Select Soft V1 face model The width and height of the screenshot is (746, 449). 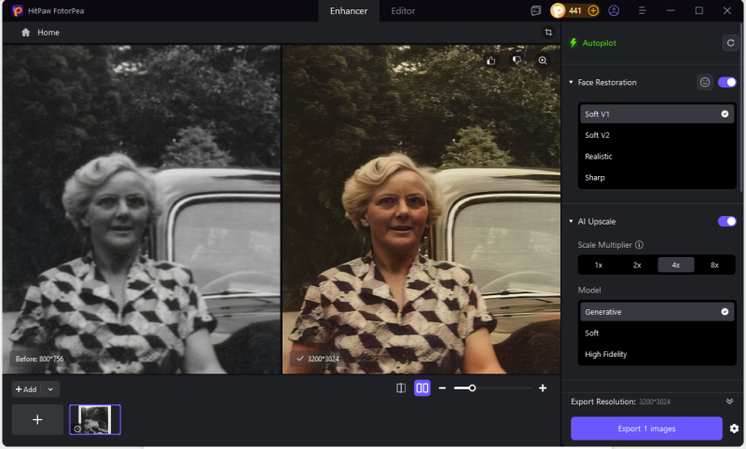coord(657,114)
